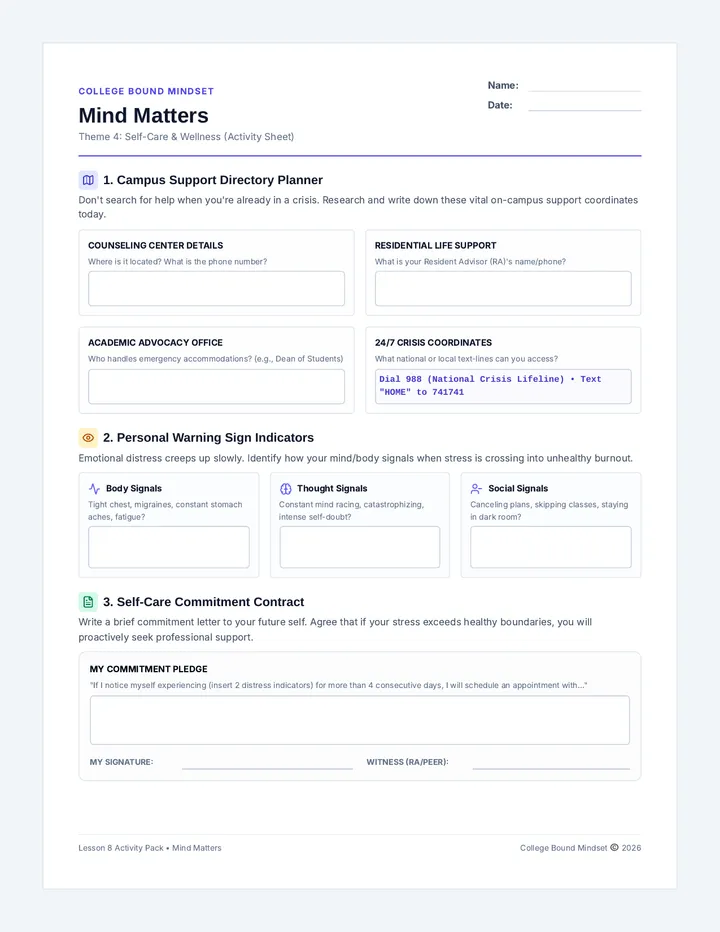Click the Counseling Center Details input box

coord(216,289)
